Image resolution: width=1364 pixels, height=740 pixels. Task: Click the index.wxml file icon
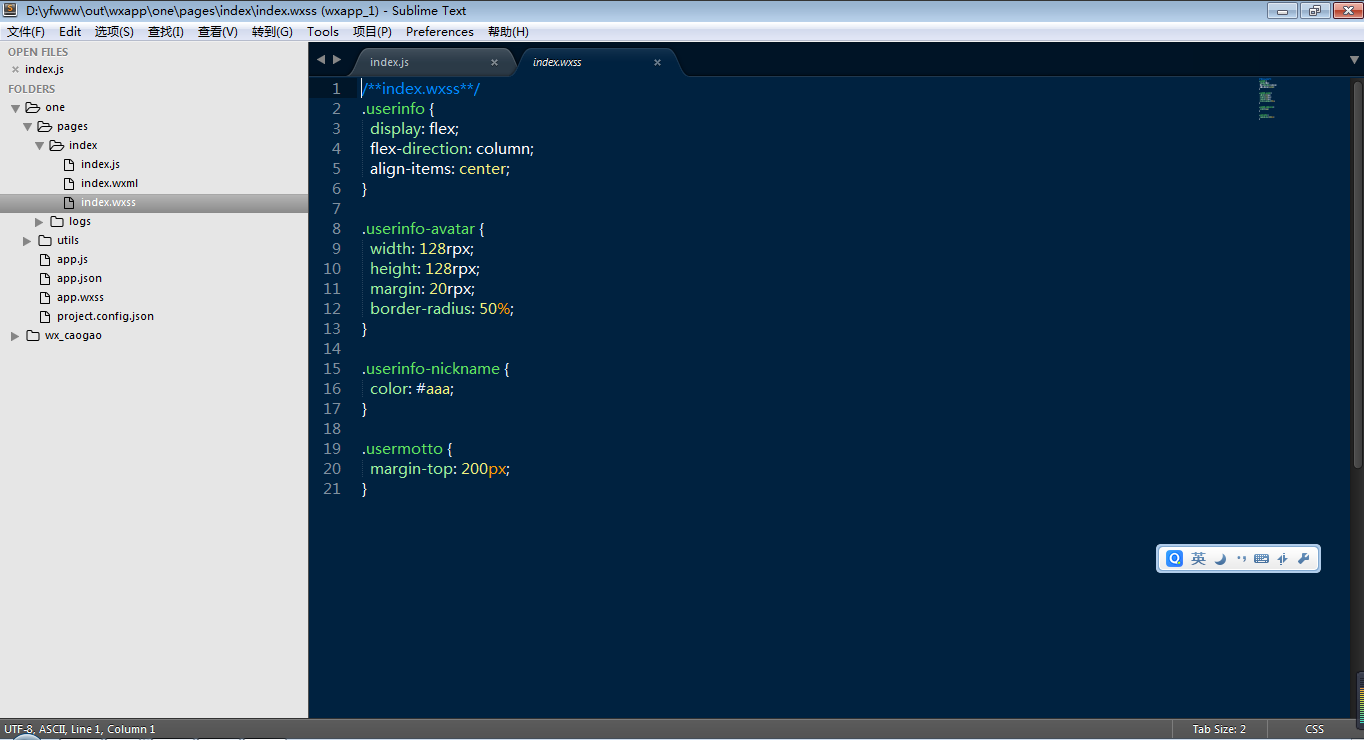(69, 184)
